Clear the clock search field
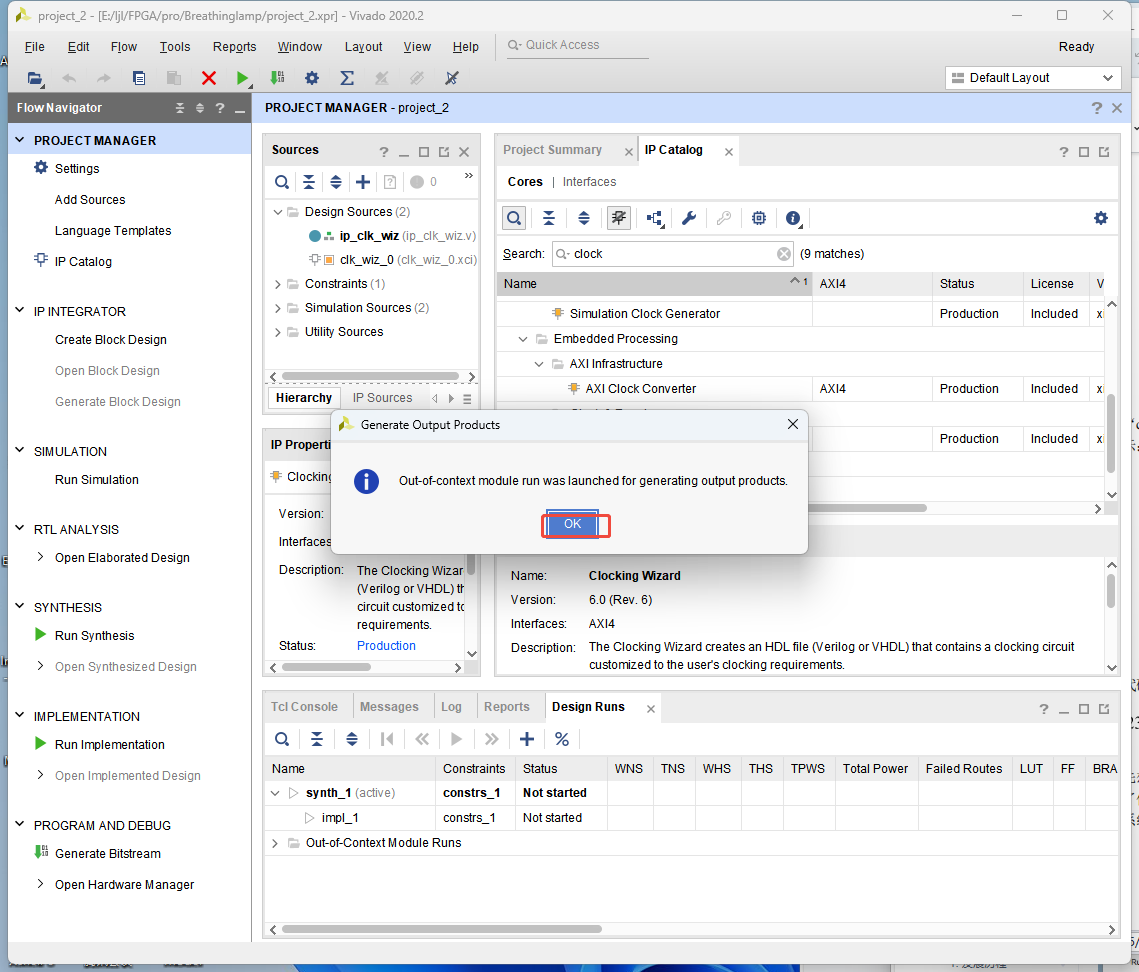 [x=783, y=254]
